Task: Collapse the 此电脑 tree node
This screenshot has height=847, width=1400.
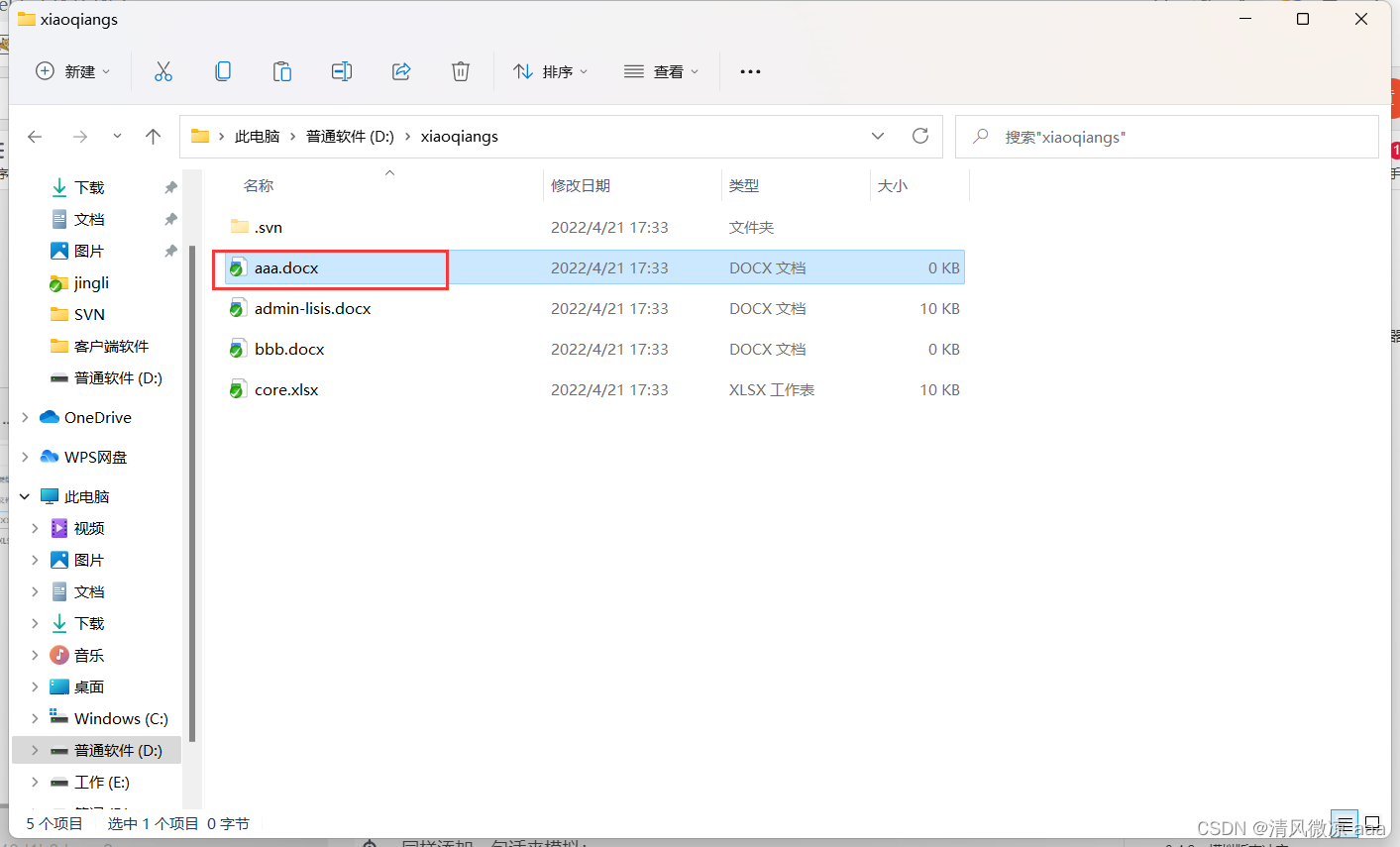Action: [x=25, y=496]
